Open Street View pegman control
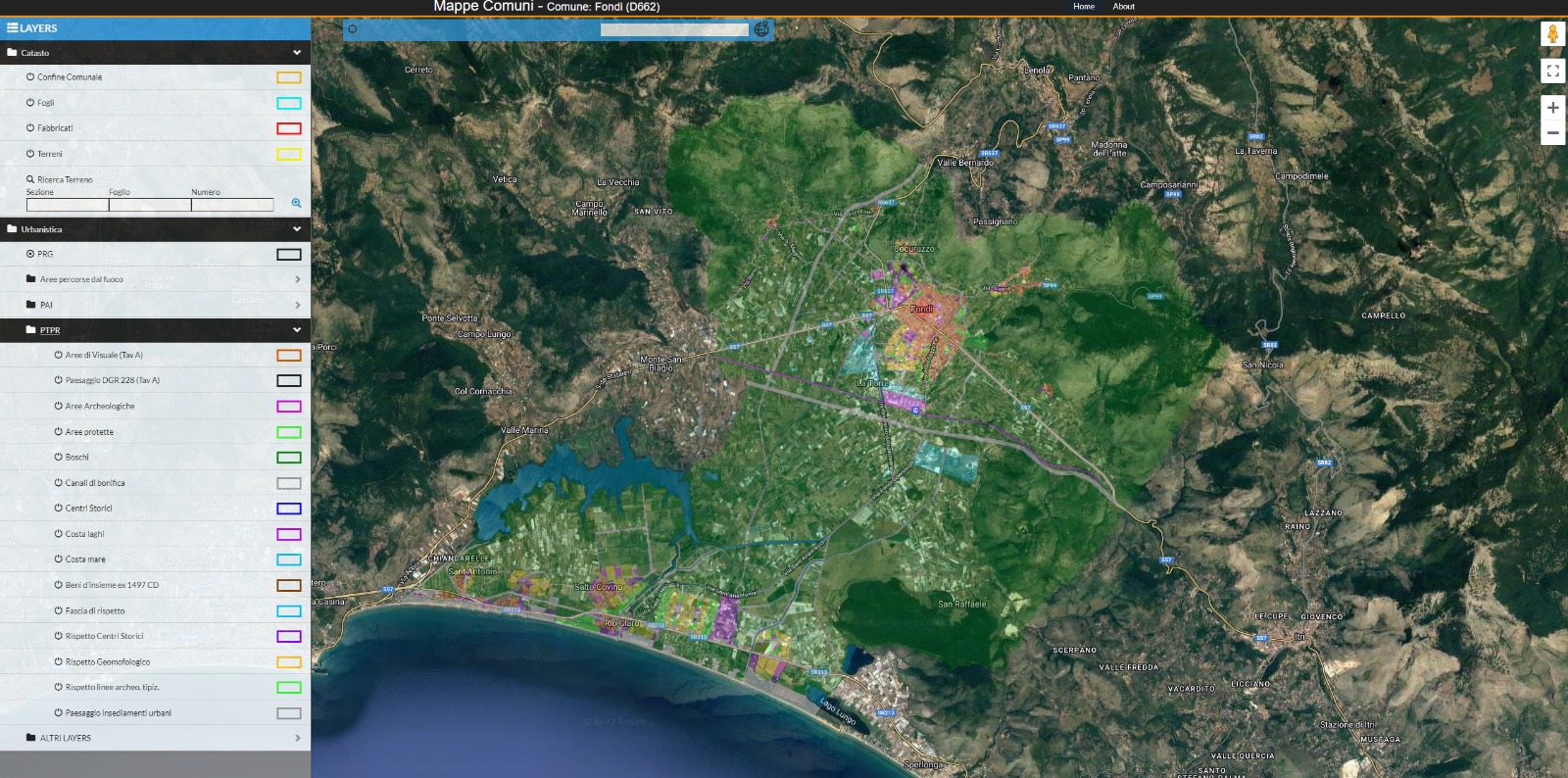 click(1552, 34)
